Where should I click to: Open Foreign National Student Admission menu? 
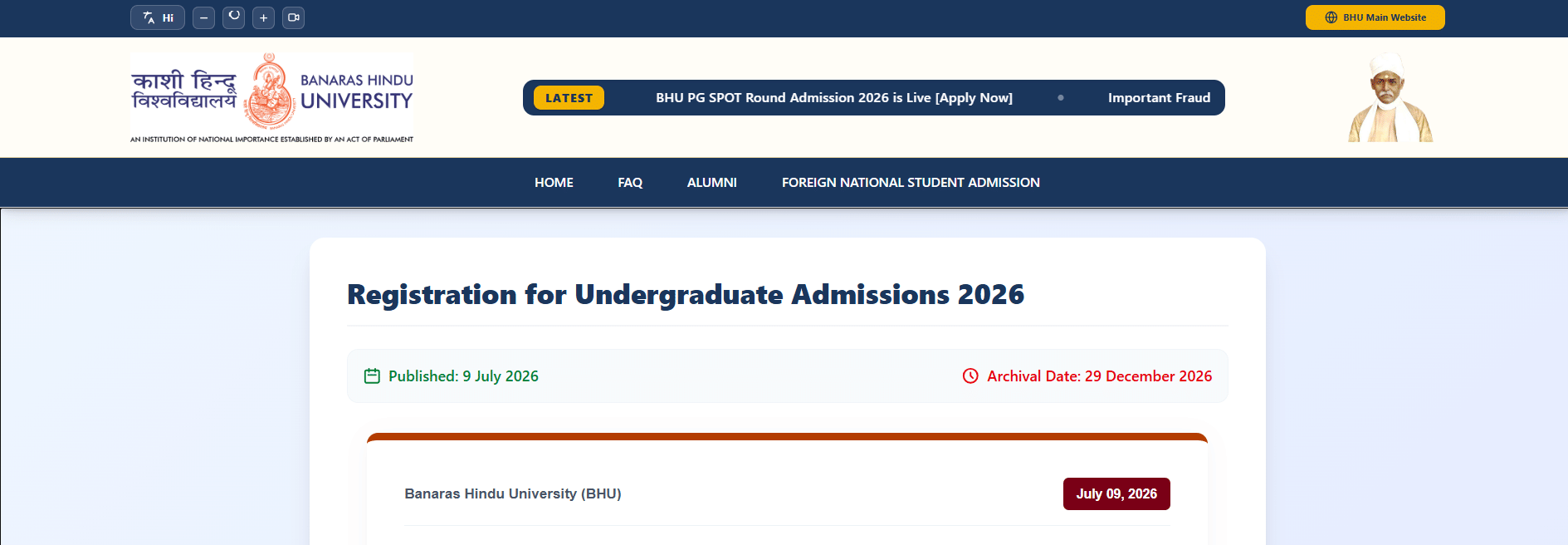[911, 183]
